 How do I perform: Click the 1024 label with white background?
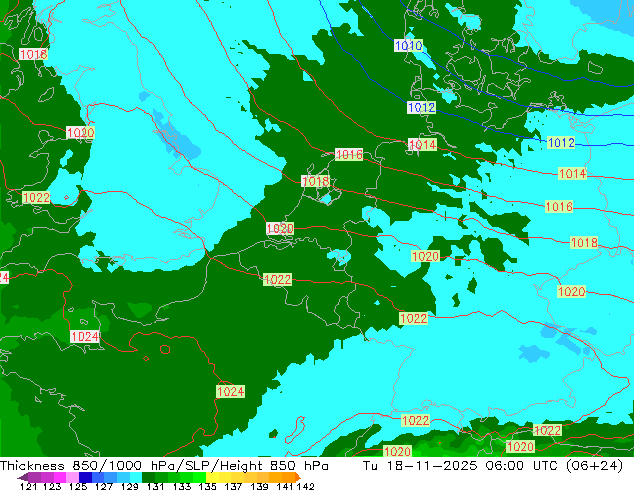(85, 336)
